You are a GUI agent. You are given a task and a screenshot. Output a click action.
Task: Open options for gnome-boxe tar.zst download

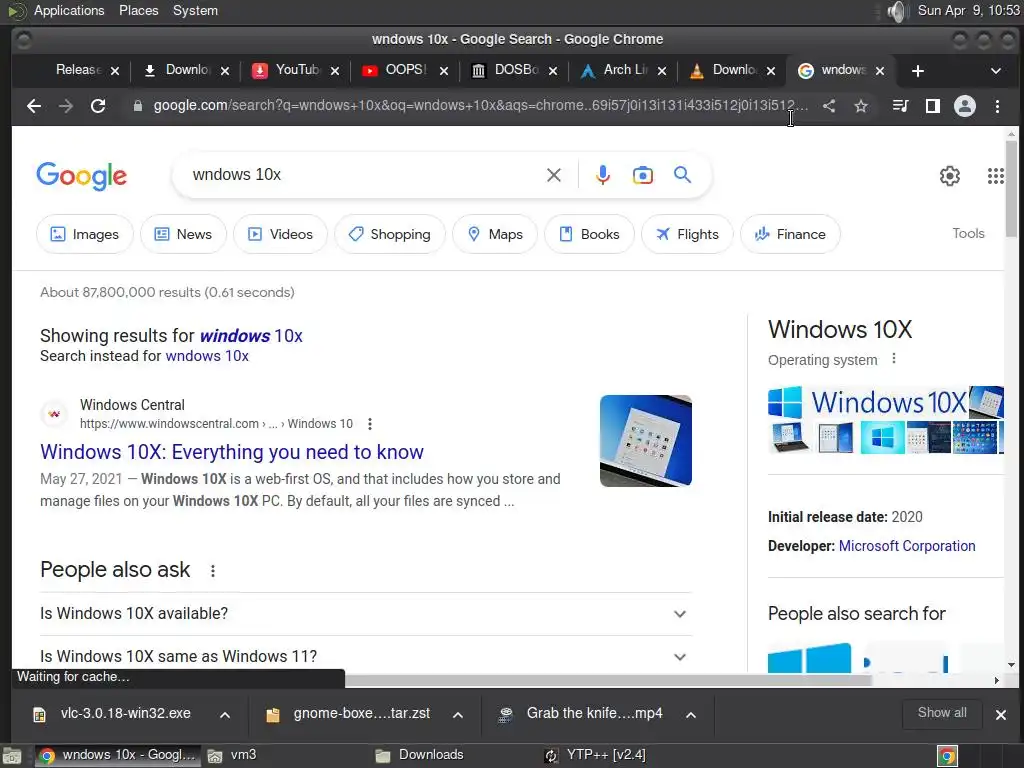pyautogui.click(x=458, y=714)
